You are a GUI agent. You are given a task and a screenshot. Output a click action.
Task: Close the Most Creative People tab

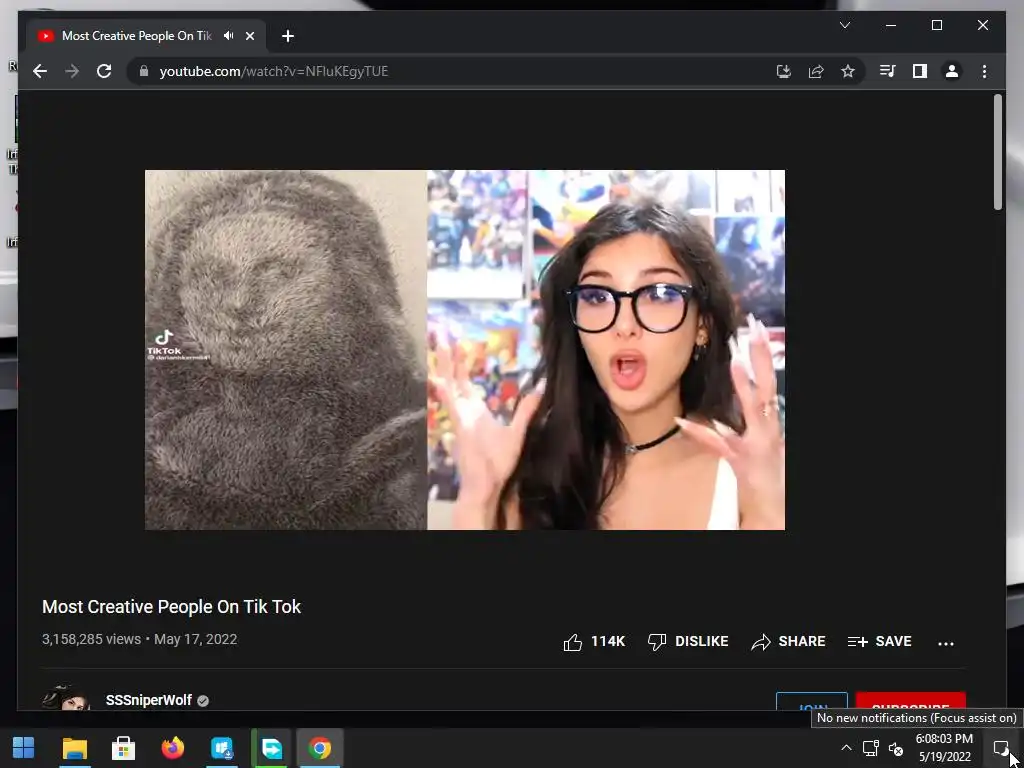pos(249,36)
